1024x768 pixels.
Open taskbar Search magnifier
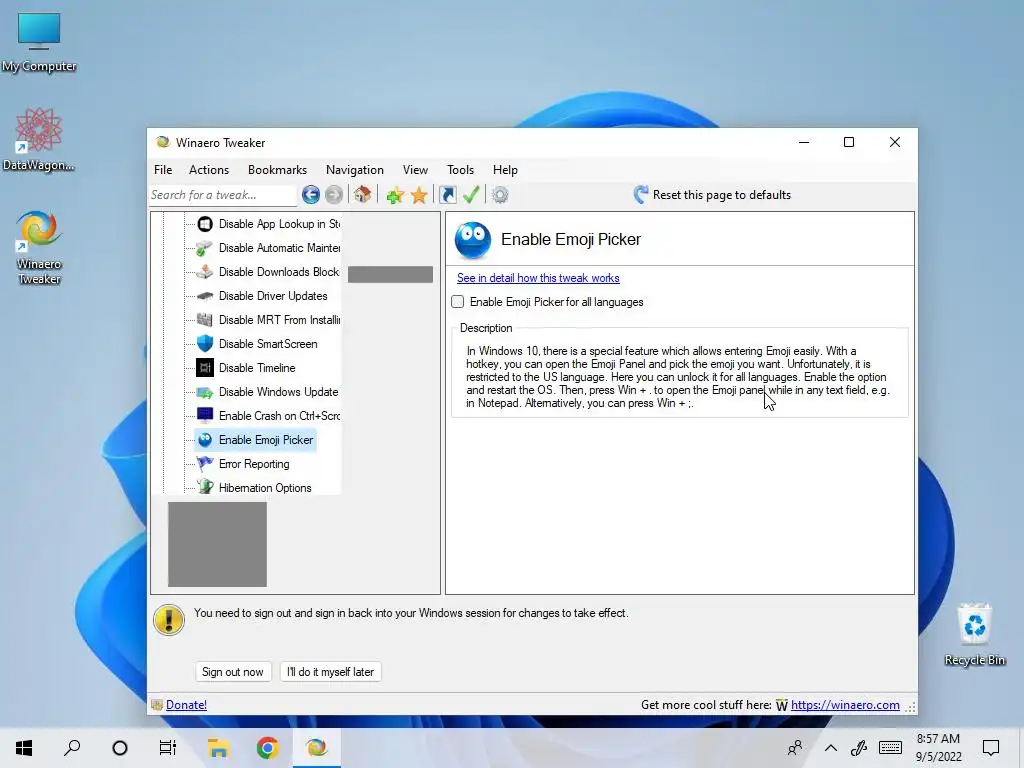[72, 748]
